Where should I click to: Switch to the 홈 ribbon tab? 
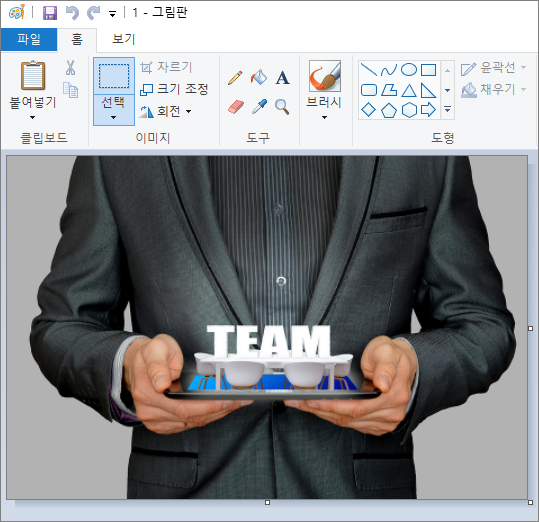[77, 40]
